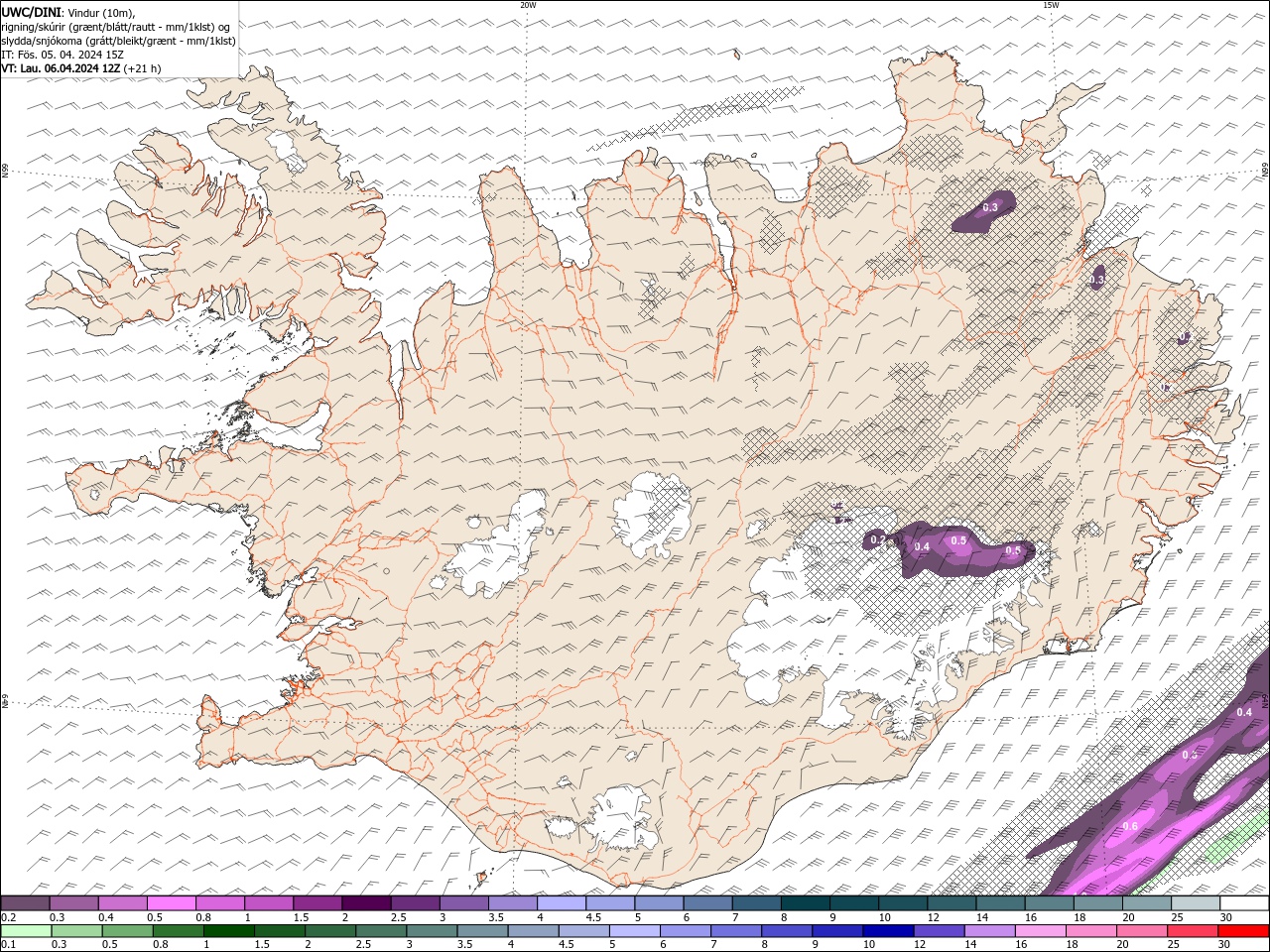Screen dimensions: 1270x952
Task: Pick the royal blue 8 rain legend swatch
Action: coord(787,931)
